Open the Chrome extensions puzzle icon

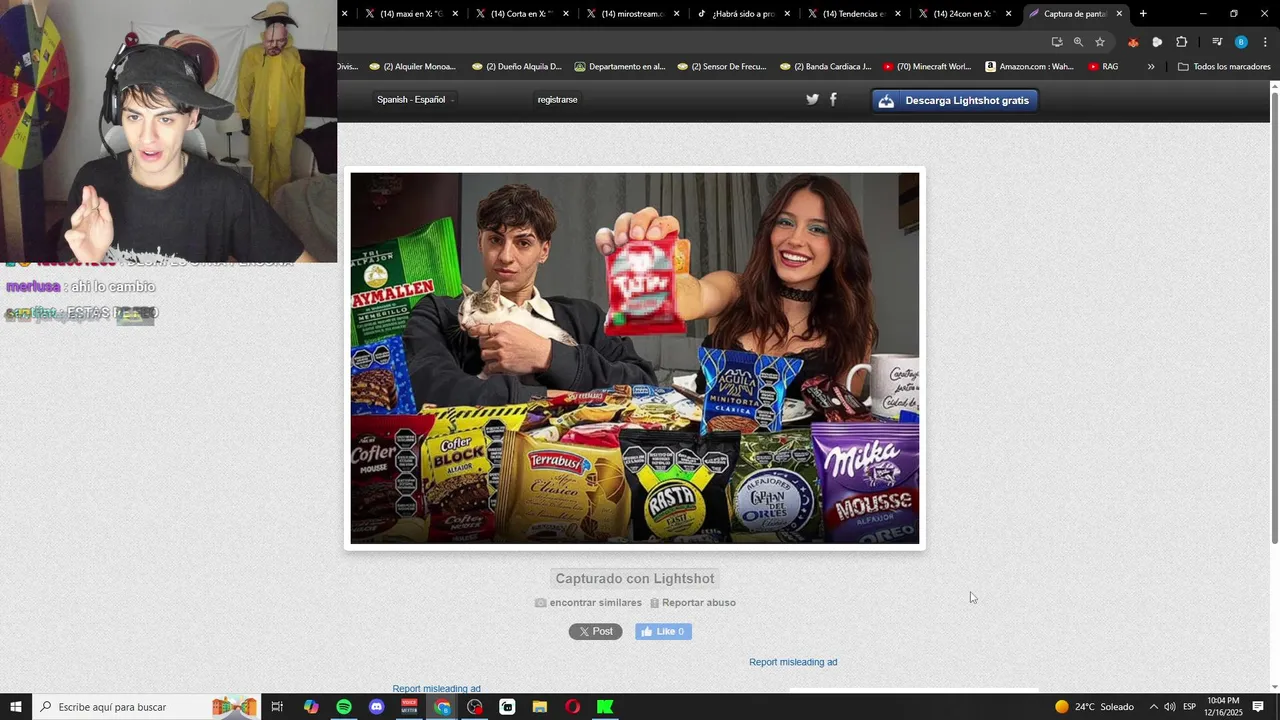click(1181, 42)
